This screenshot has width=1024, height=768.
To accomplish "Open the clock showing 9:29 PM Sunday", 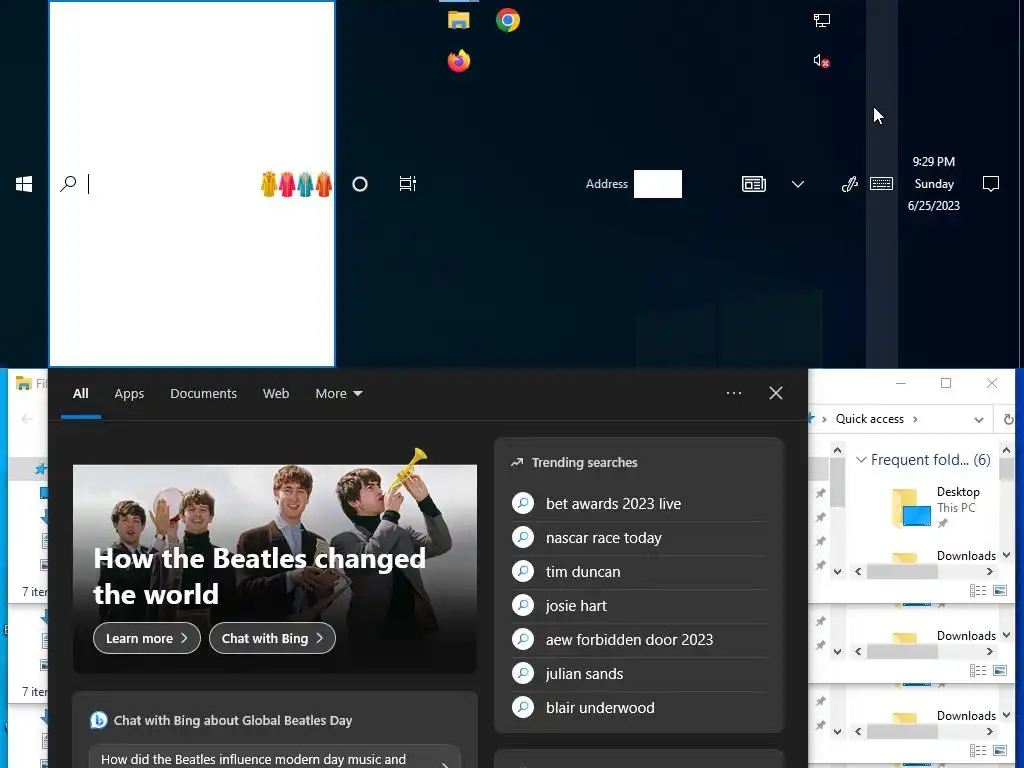I will 933,184.
